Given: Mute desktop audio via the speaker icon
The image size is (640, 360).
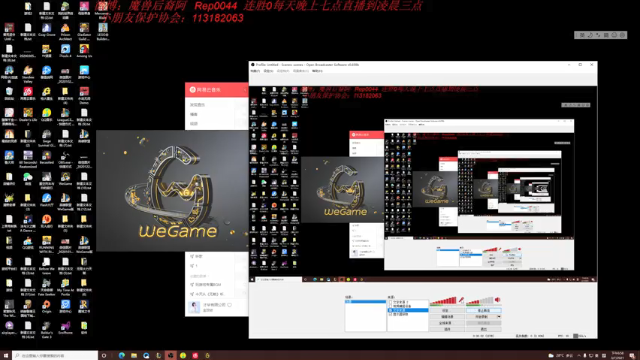Looking at the screenshot, I should pyautogui.click(x=498, y=300).
